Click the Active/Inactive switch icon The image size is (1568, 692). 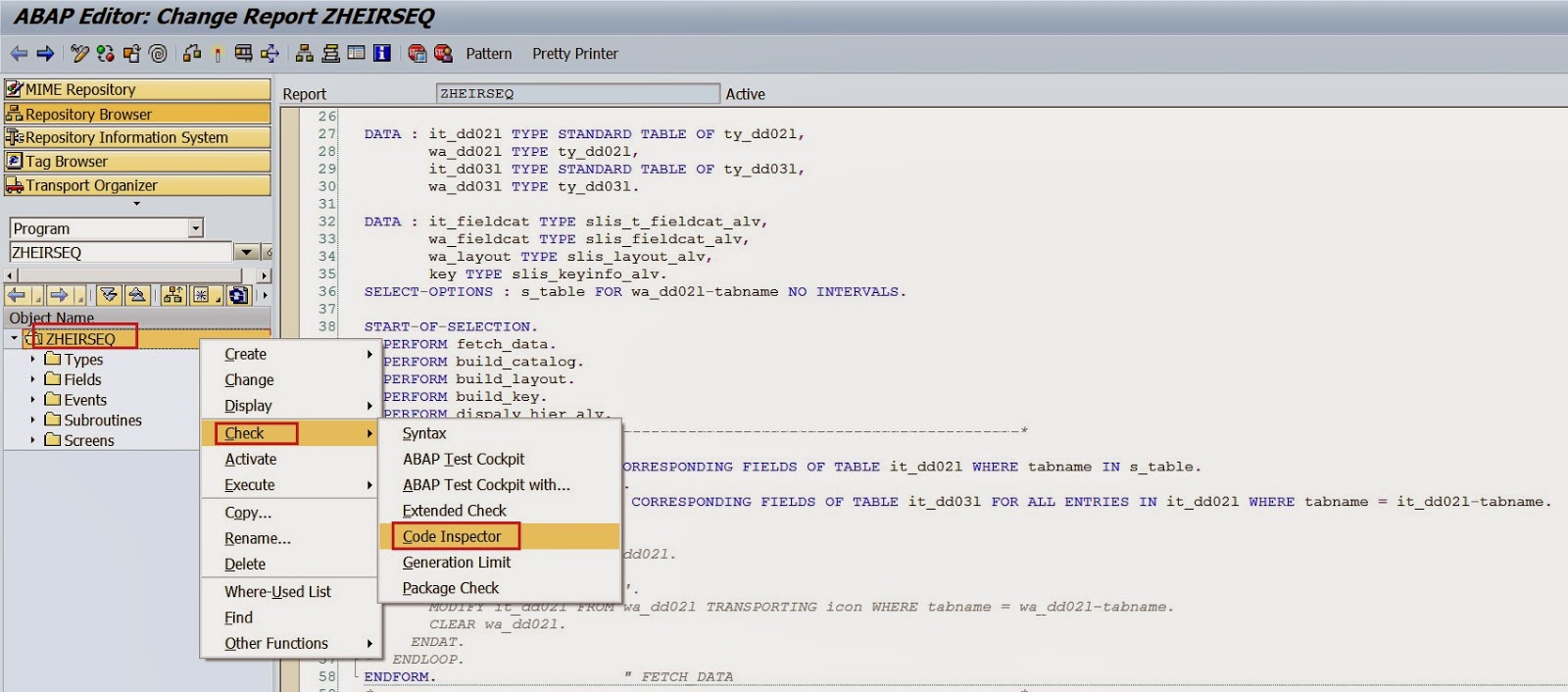(106, 54)
